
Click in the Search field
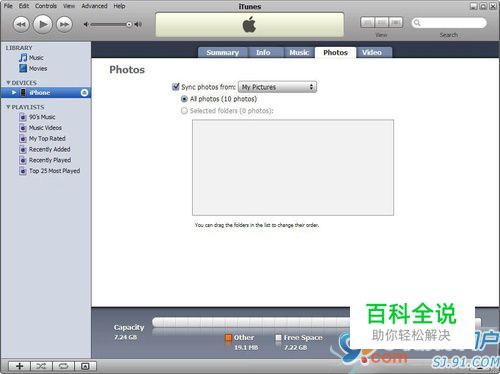click(x=449, y=23)
